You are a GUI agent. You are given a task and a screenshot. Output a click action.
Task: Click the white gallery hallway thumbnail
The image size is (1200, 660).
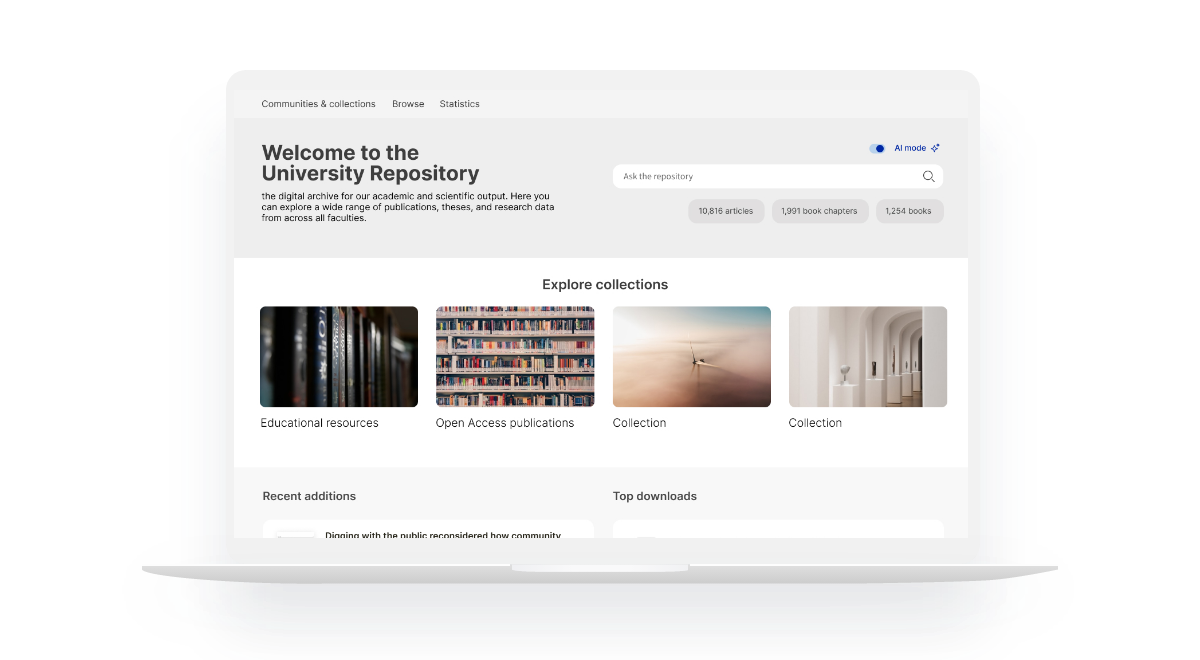pyautogui.click(x=868, y=356)
